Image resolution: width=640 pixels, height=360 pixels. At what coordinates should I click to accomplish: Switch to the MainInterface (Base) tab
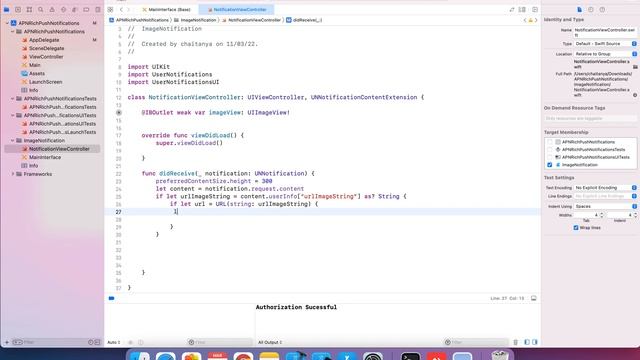[167, 9]
